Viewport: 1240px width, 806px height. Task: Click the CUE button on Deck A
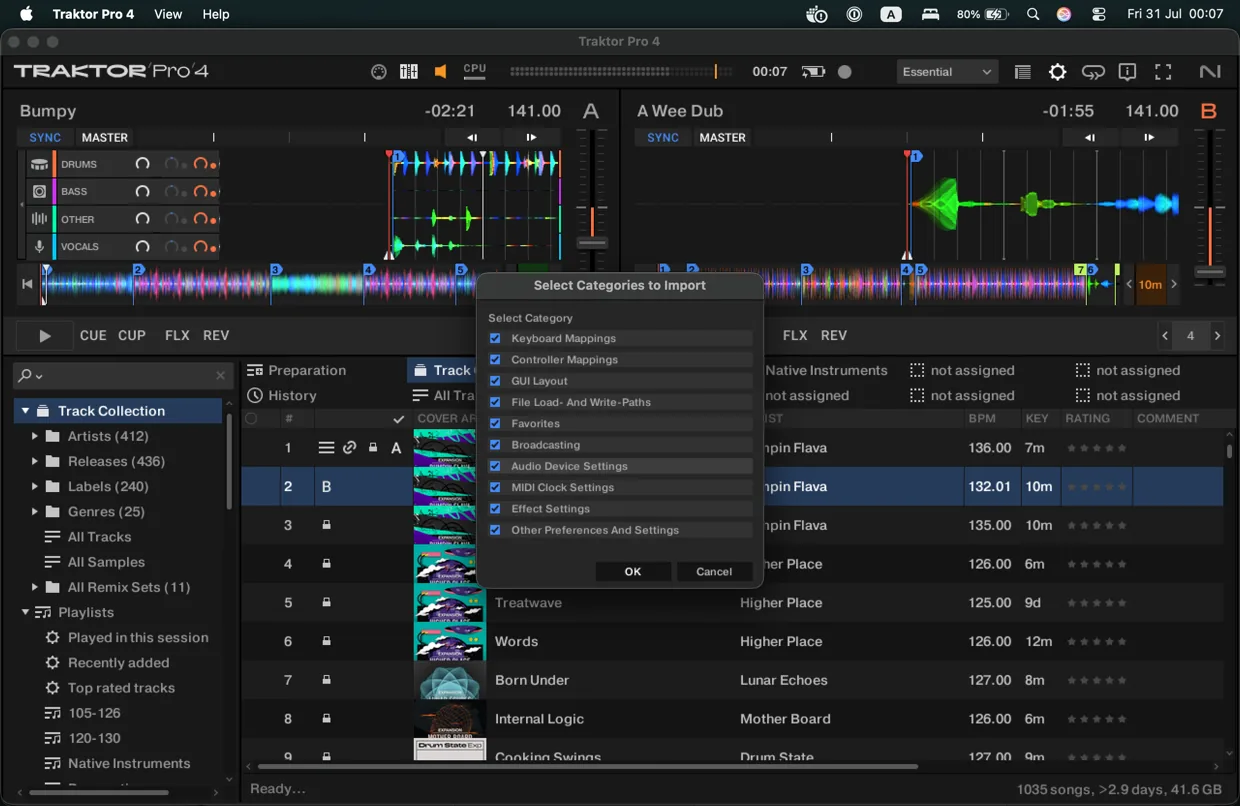[93, 335]
